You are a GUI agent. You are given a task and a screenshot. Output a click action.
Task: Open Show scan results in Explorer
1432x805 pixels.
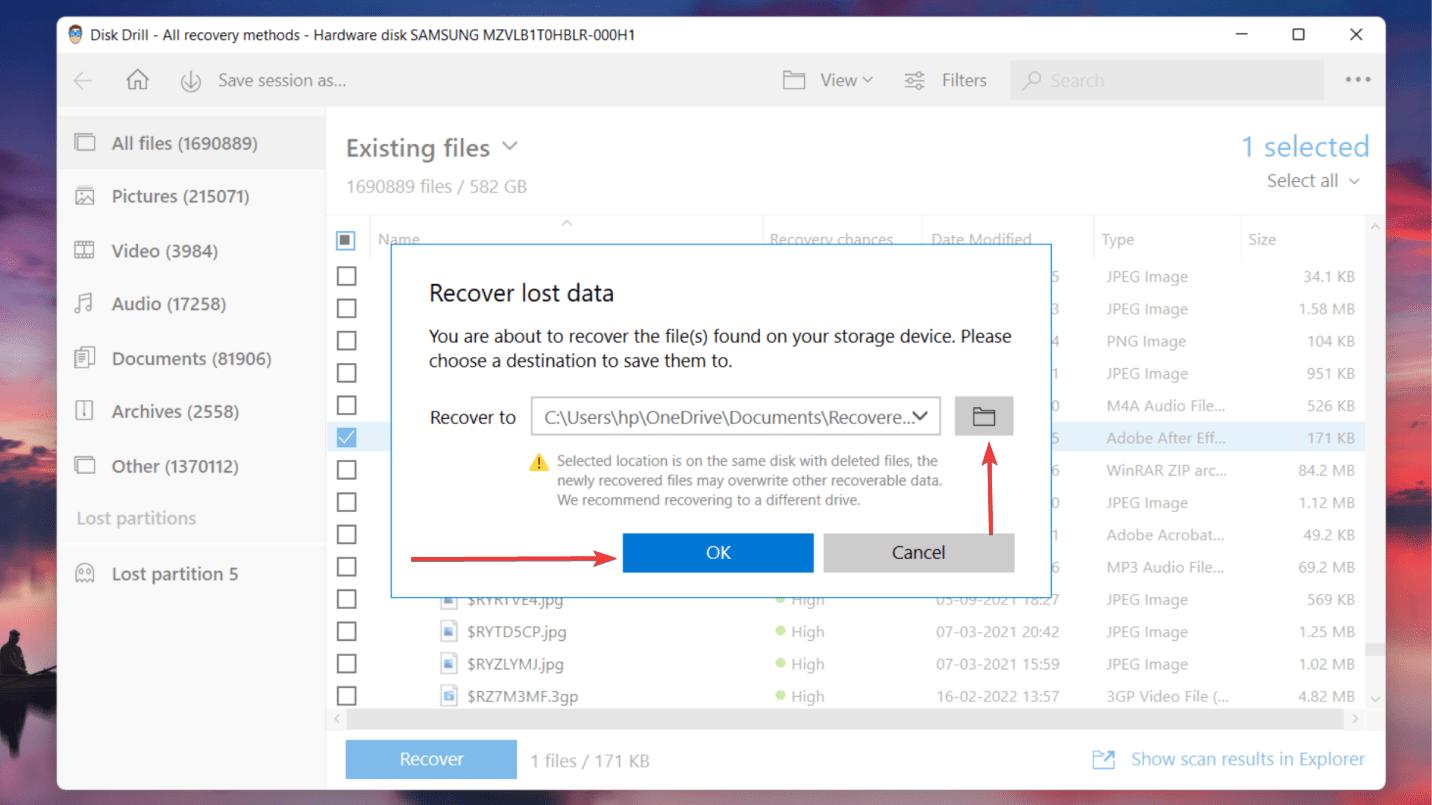pyautogui.click(x=1247, y=760)
